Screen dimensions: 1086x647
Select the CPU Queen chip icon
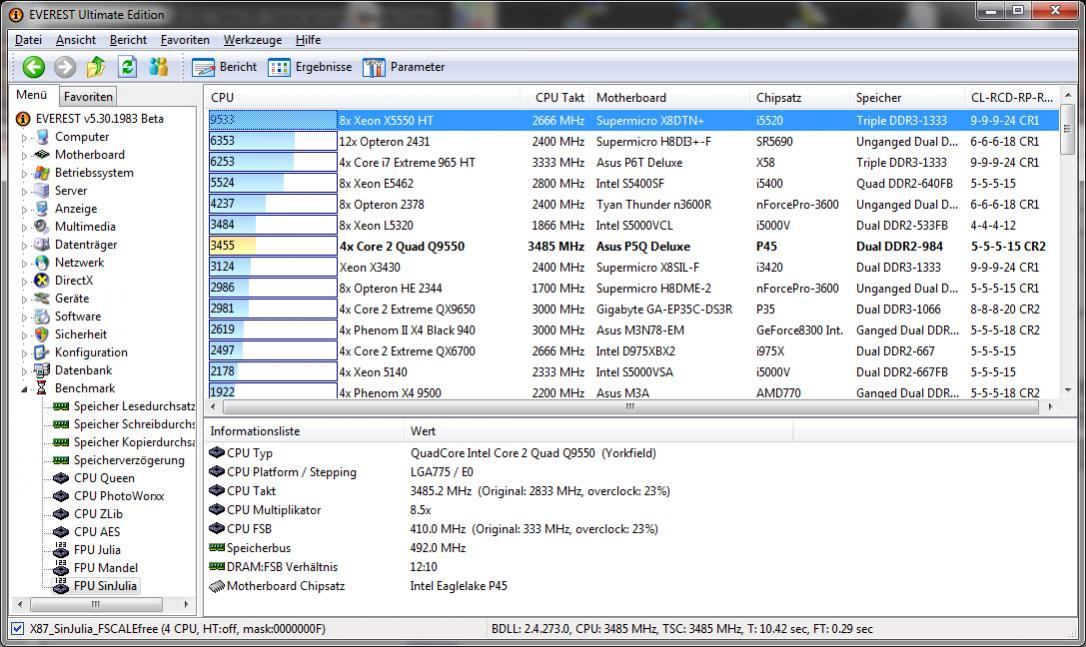click(61, 478)
